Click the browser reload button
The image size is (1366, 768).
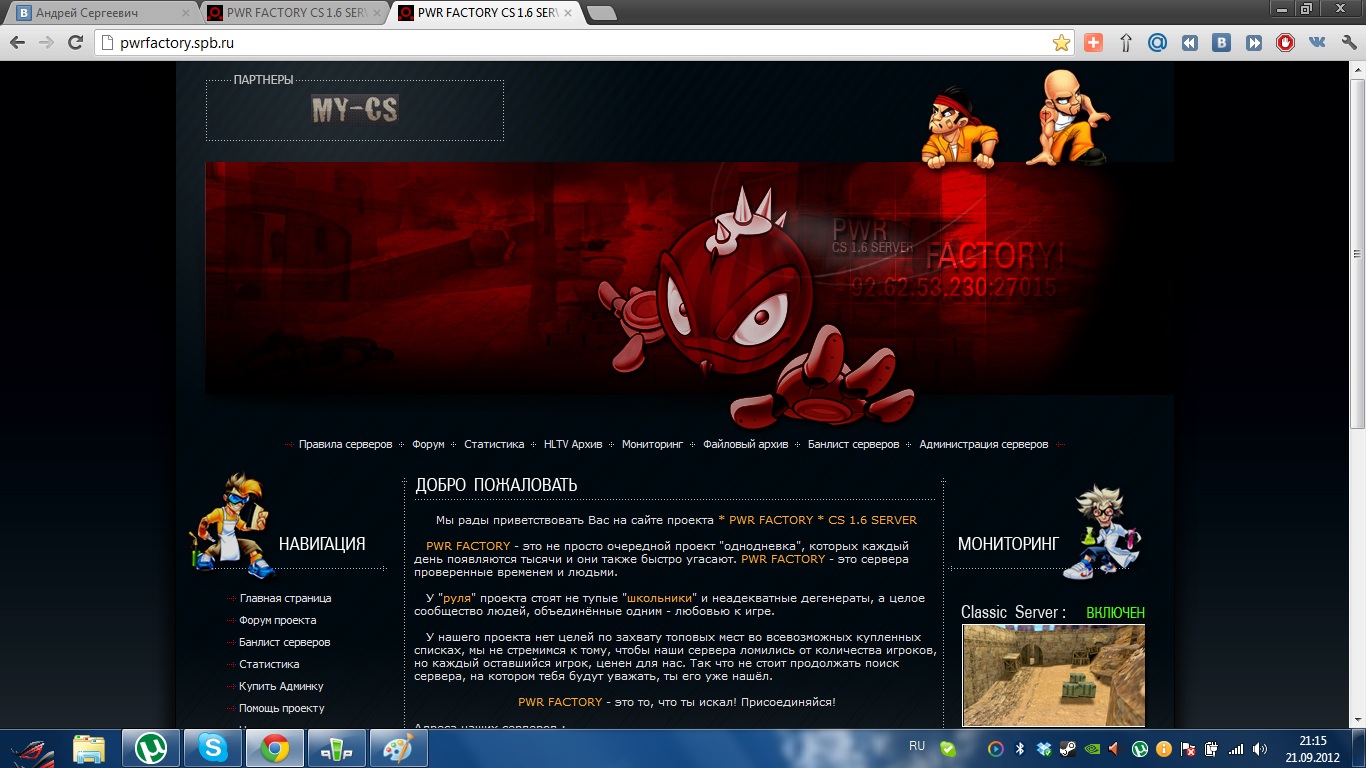[x=75, y=43]
